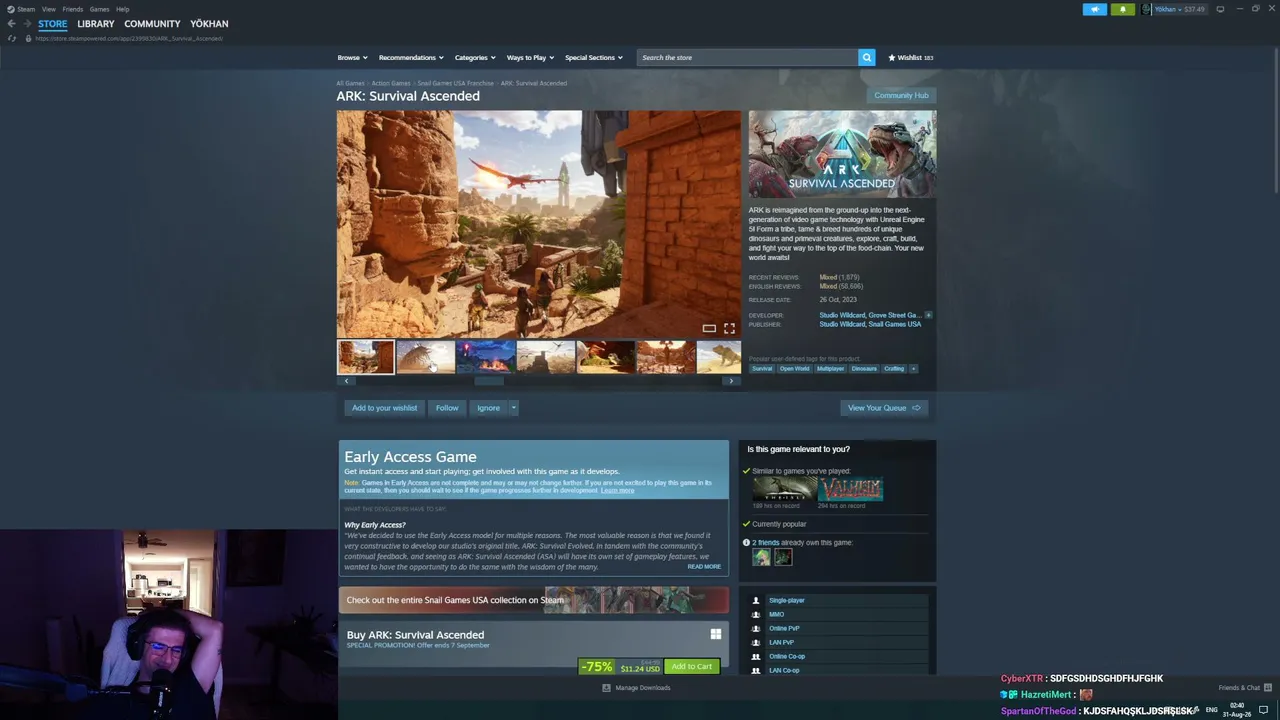1280x720 pixels.
Task: Switch to the COMMUNITY tab
Action: click(x=152, y=24)
